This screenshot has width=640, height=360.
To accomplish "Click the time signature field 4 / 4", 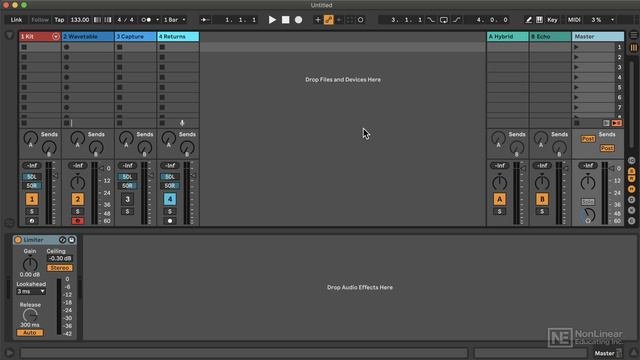I will coord(125,20).
